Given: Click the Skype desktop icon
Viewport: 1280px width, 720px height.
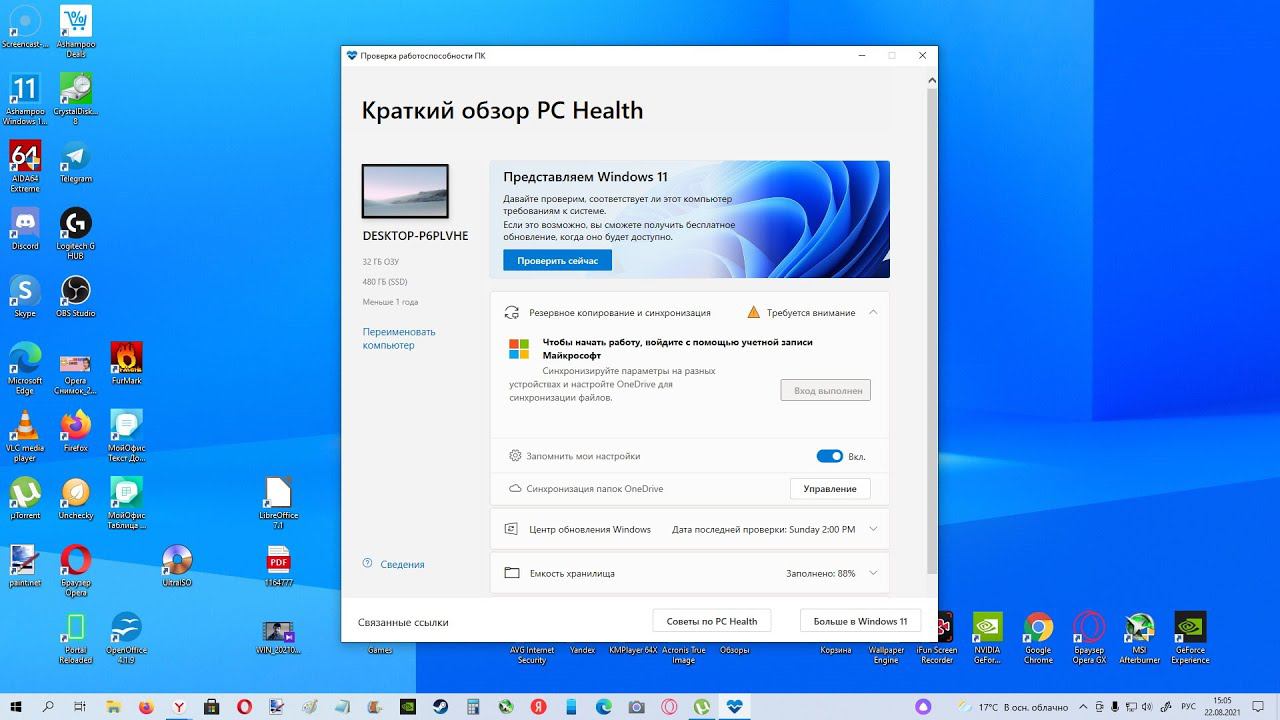Looking at the screenshot, I should [25, 296].
